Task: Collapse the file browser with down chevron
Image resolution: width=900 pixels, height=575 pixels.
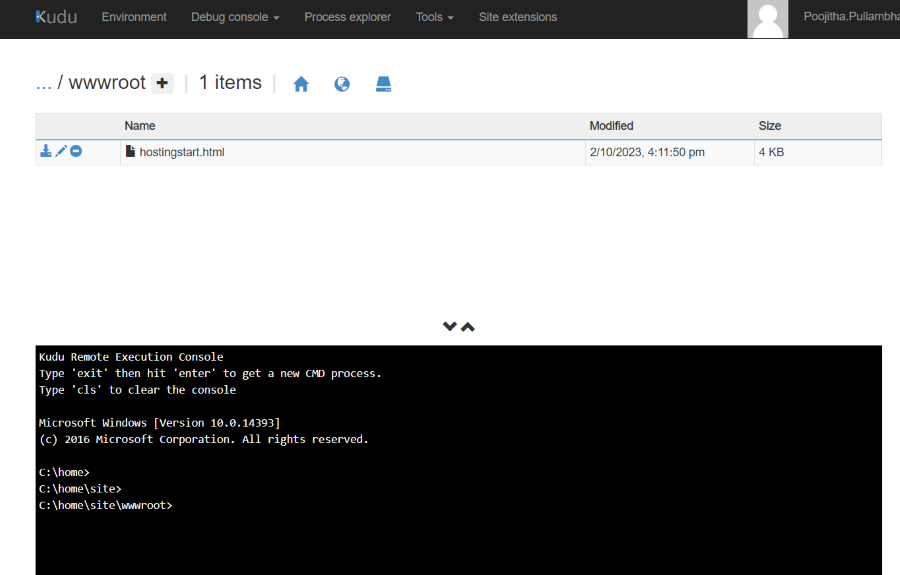Action: tap(449, 327)
